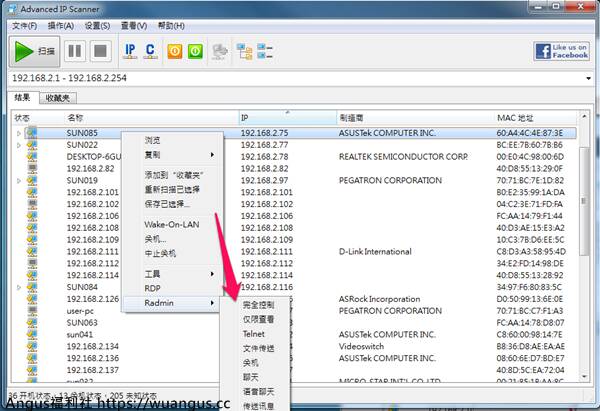Viewport: 600px width, 411px height.
Task: Click the manufacturer cell D-Link International
Action: pos(375,251)
